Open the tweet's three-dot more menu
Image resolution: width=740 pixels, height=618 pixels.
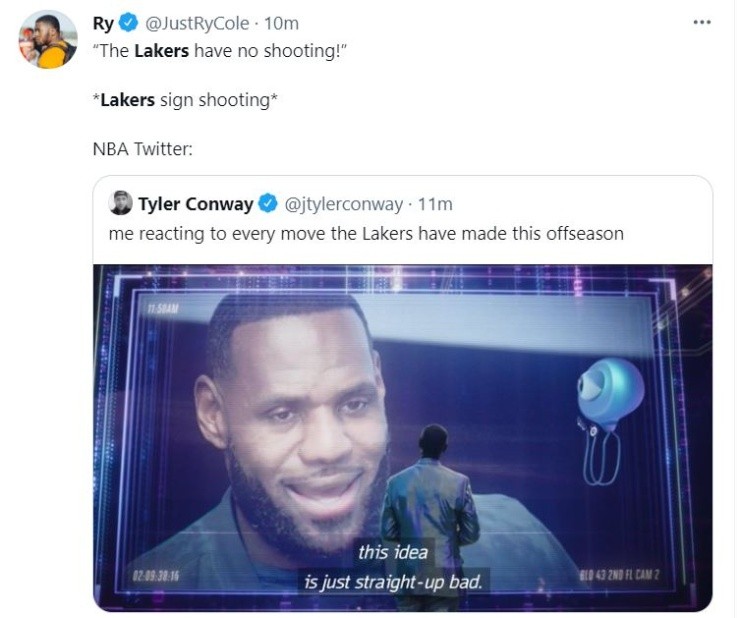701,22
